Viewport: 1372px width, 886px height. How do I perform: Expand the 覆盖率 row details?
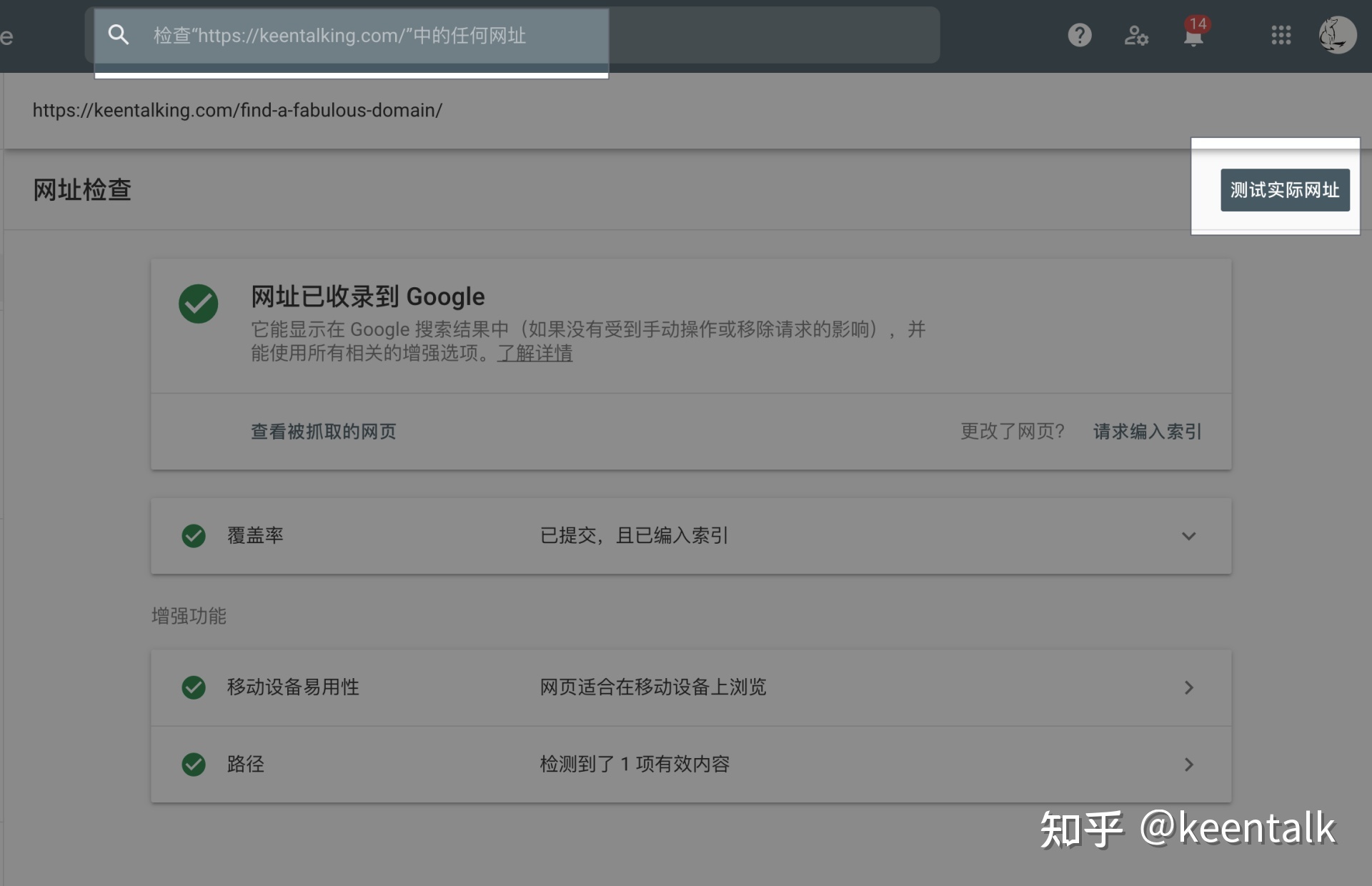(1188, 536)
